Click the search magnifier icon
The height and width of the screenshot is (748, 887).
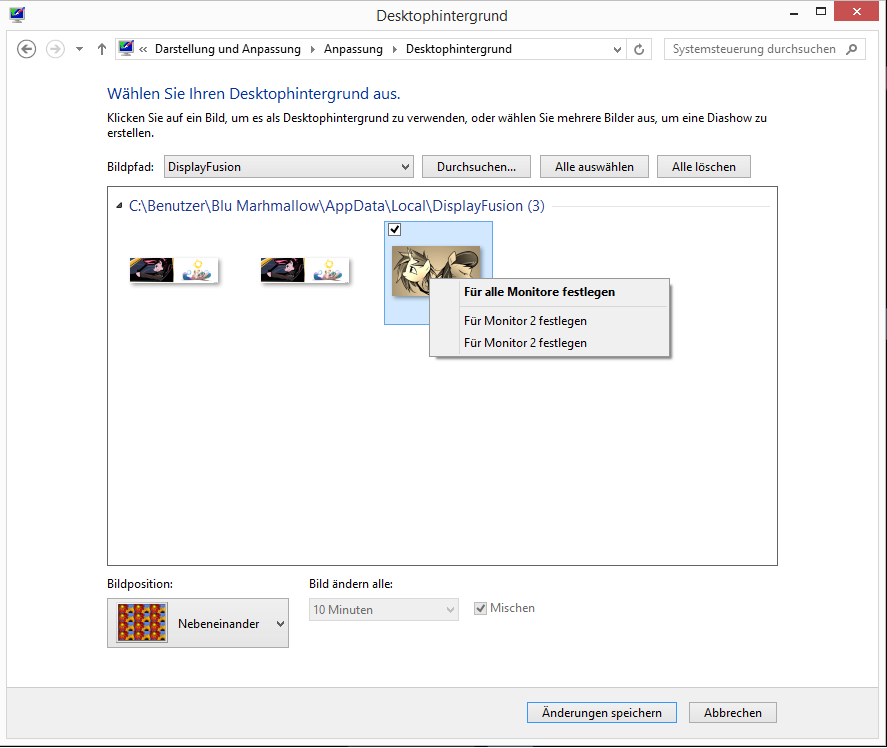coord(852,49)
